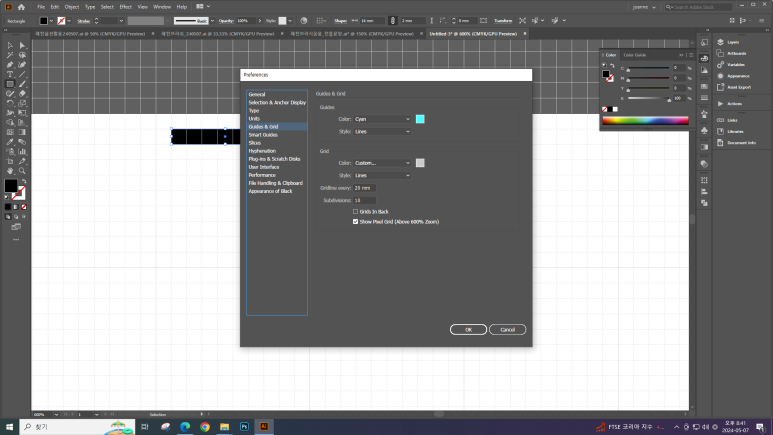Open the Opacity dropdown arrow
Viewport: 773px width, 435px height.
[260, 21]
